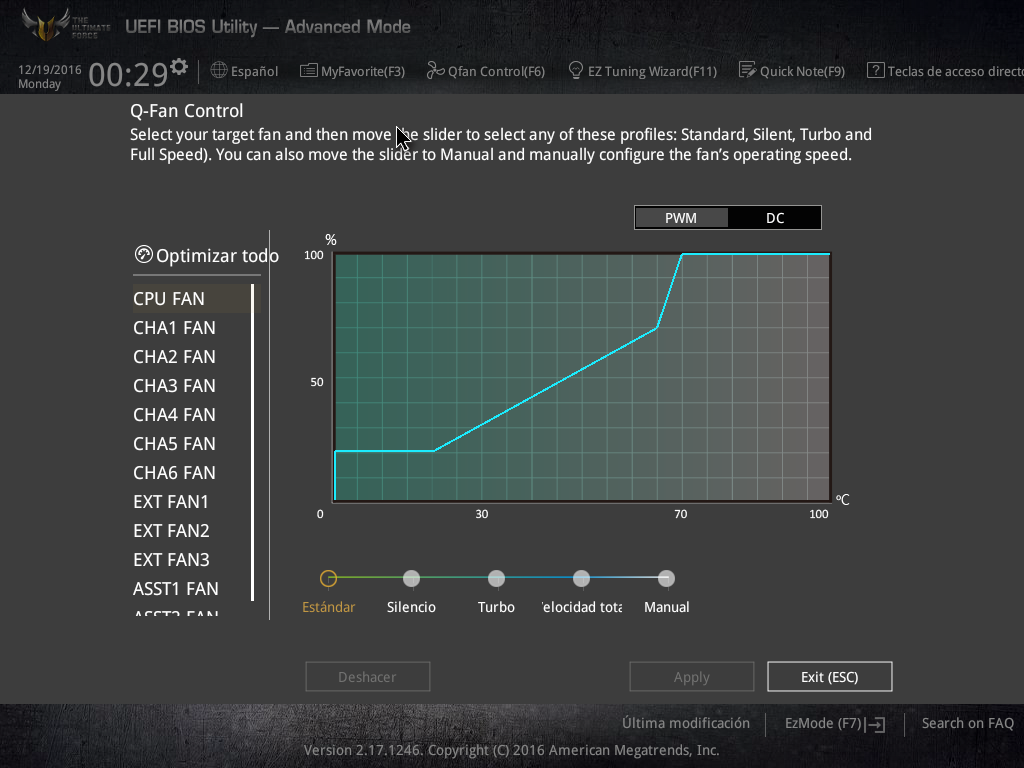Click the Qfan fan icon
1024x768 pixels.
435,70
